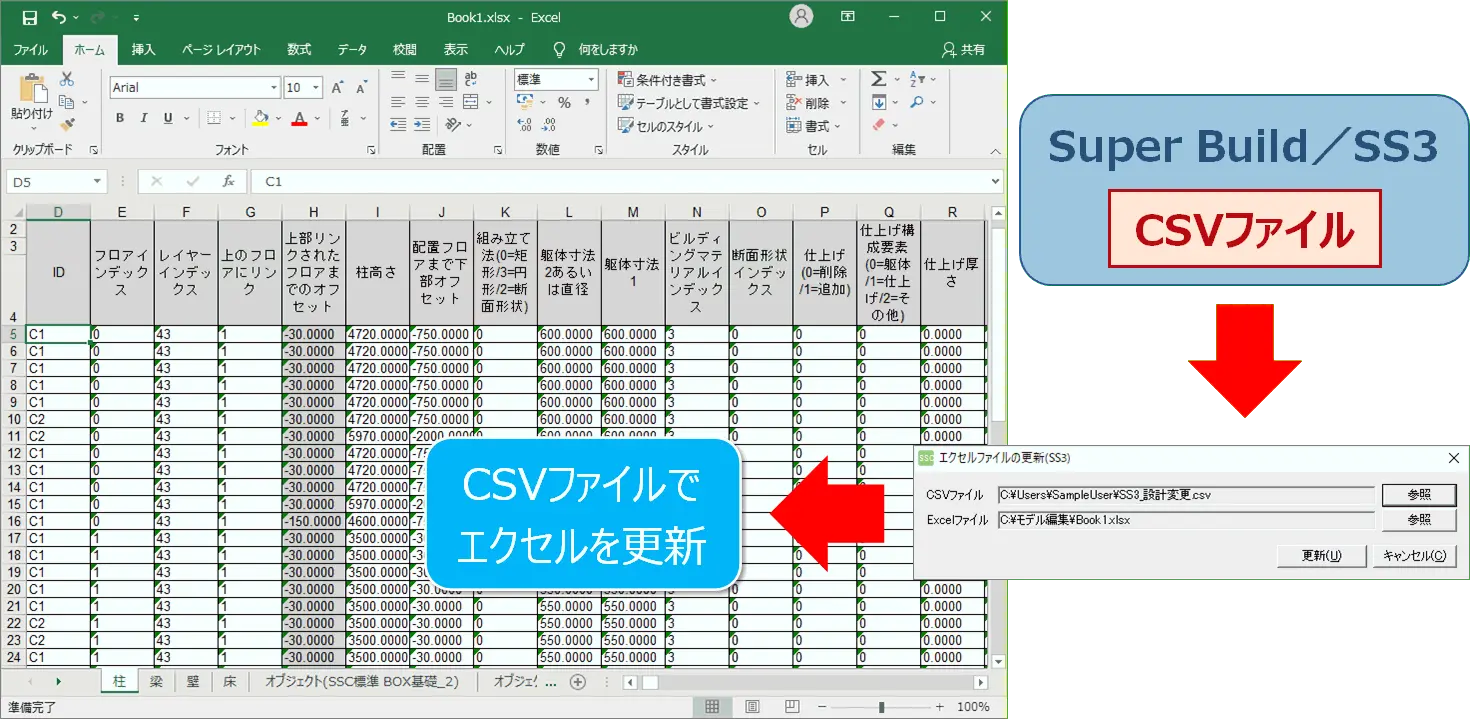Expand the セルのスタイル gallery
This screenshot has height=719, width=1476.
pos(666,126)
